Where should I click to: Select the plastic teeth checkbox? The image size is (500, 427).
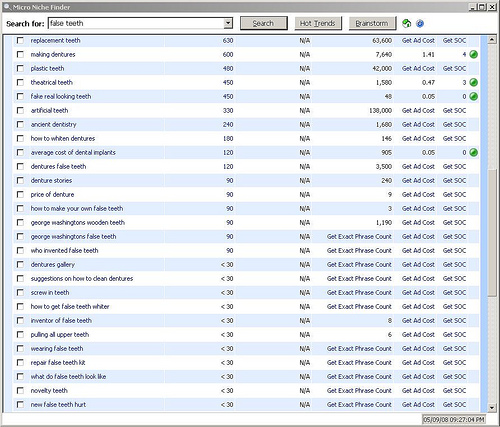(x=20, y=68)
